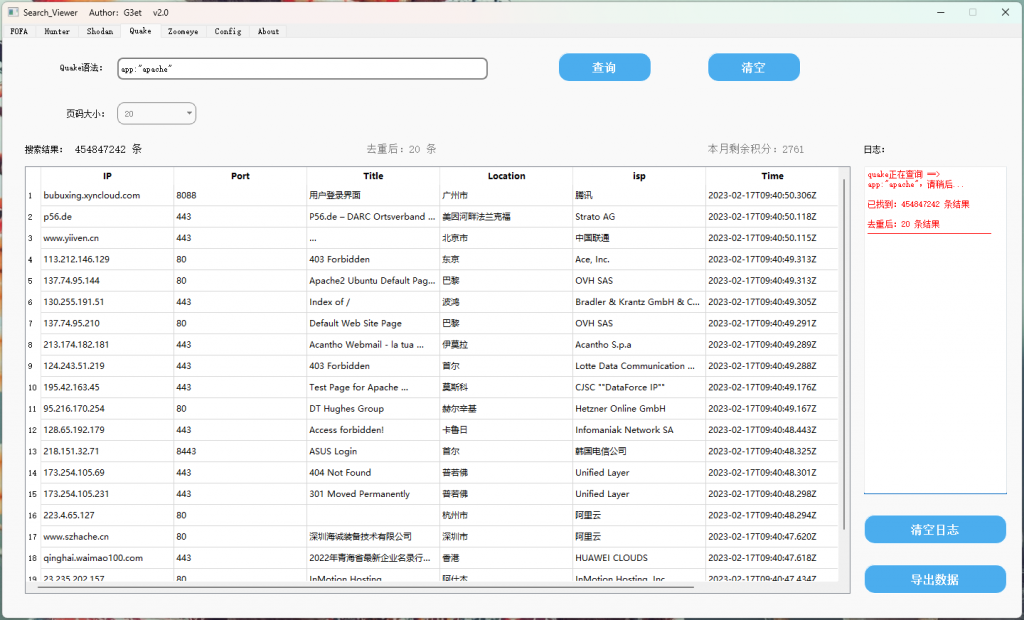Click the 查询 query button
Viewport: 1024px width, 620px height.
(604, 67)
